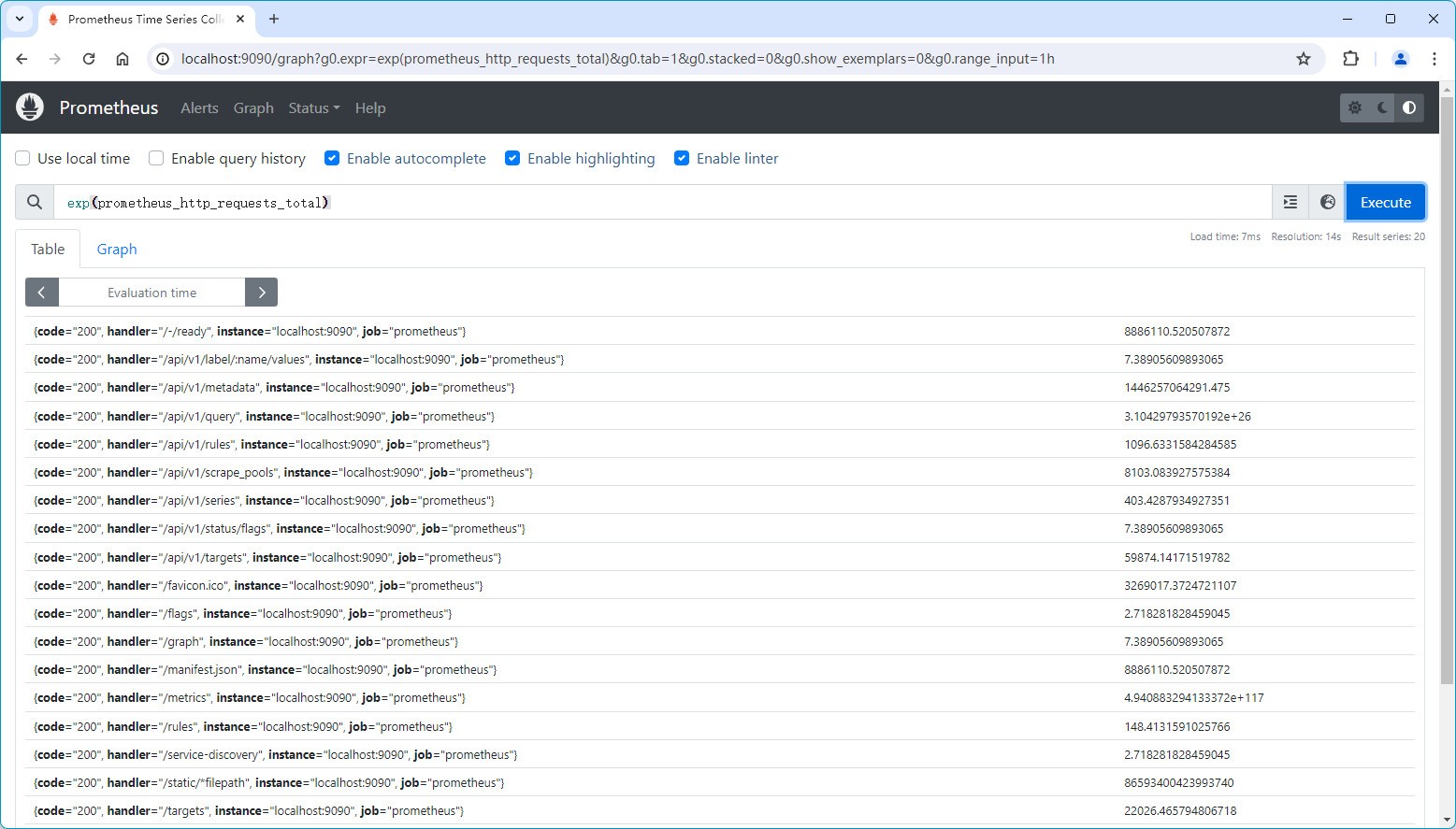Select the auto theme contrast icon

pyautogui.click(x=1409, y=107)
